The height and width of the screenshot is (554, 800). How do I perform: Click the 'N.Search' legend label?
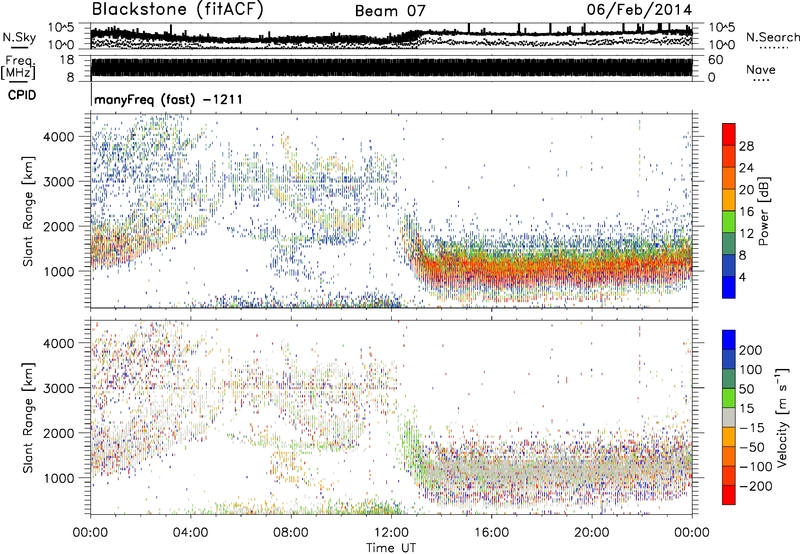point(772,37)
